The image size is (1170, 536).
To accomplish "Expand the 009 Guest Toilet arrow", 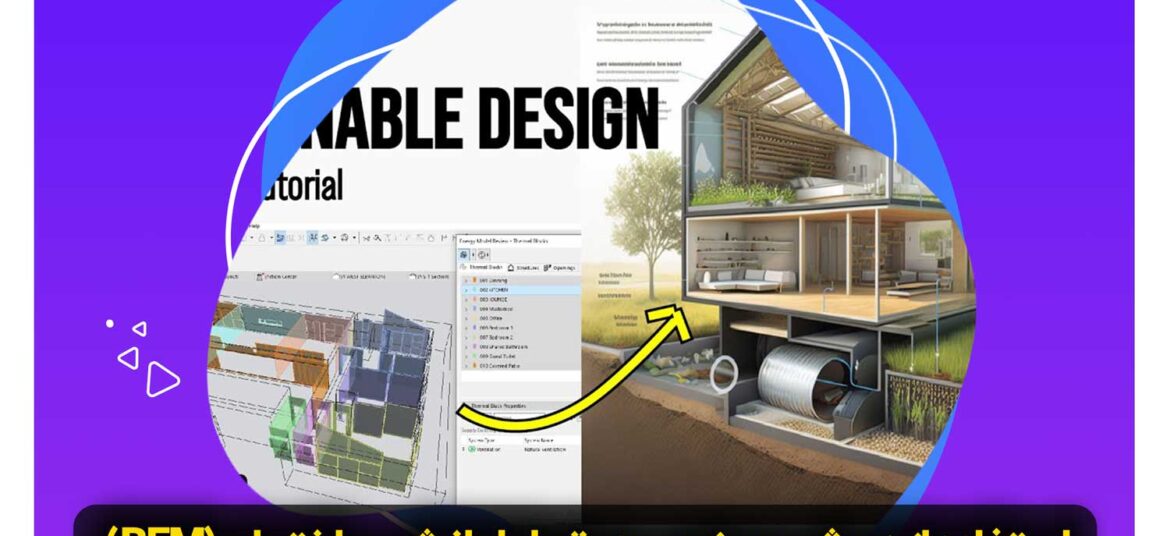I will [x=466, y=356].
